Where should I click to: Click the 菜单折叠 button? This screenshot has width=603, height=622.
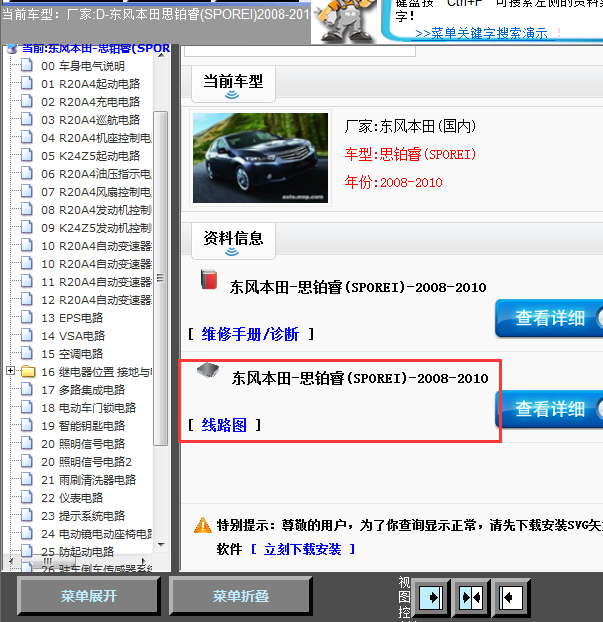(x=241, y=596)
